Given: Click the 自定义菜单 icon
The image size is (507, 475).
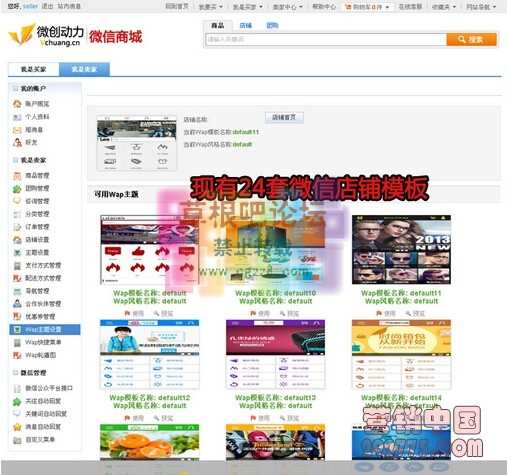Looking at the screenshot, I should [x=17, y=440].
